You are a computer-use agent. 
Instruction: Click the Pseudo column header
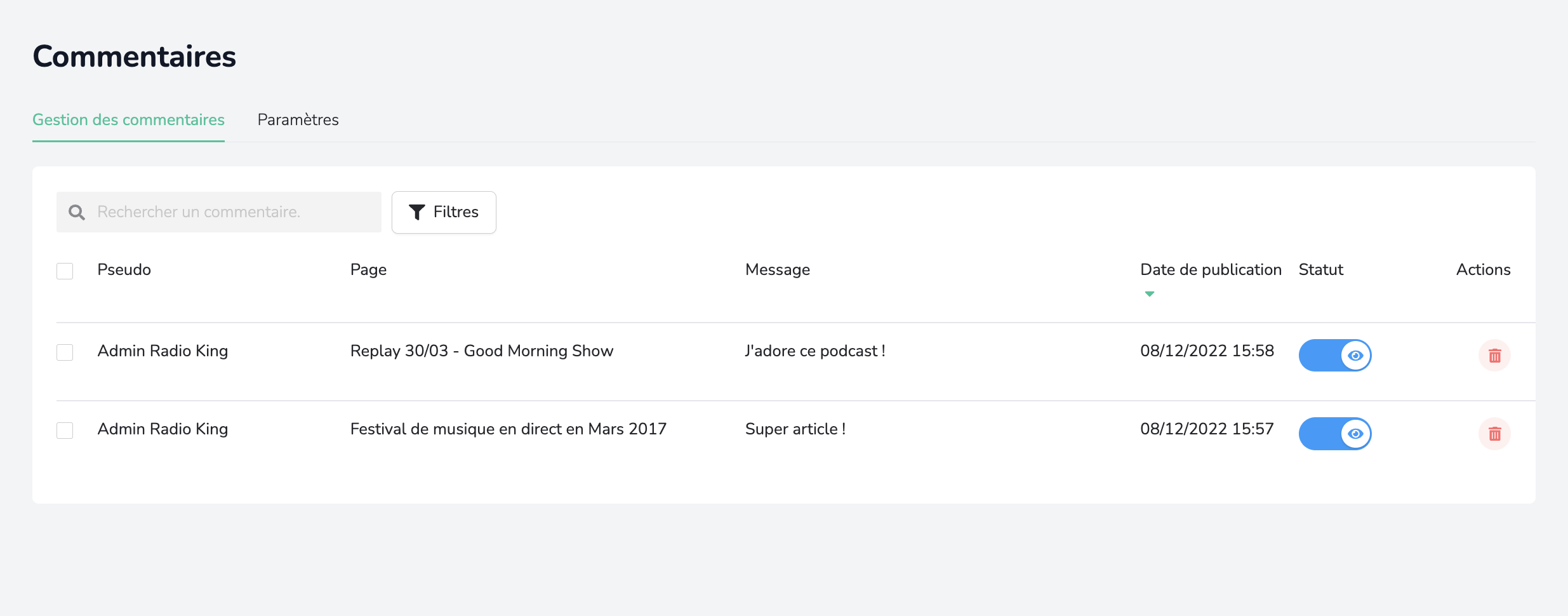pos(124,270)
